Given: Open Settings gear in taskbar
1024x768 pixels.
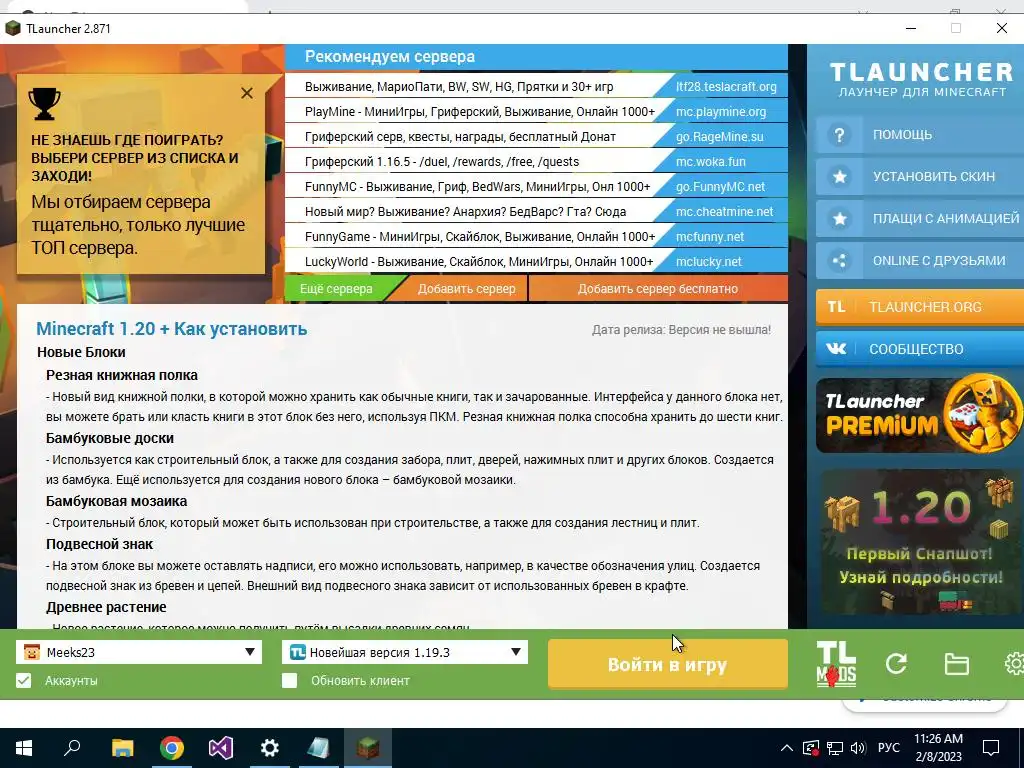Looking at the screenshot, I should (270, 747).
